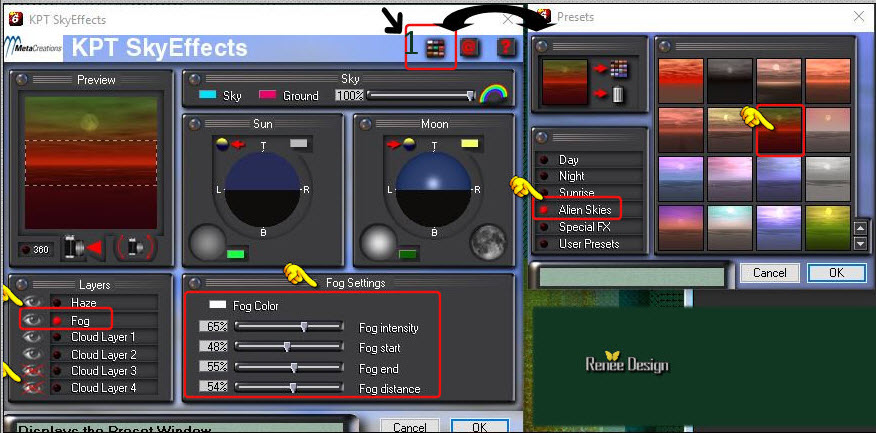Select the Haze layer
Viewport: 876px width, 433px height.
pyautogui.click(x=104, y=302)
